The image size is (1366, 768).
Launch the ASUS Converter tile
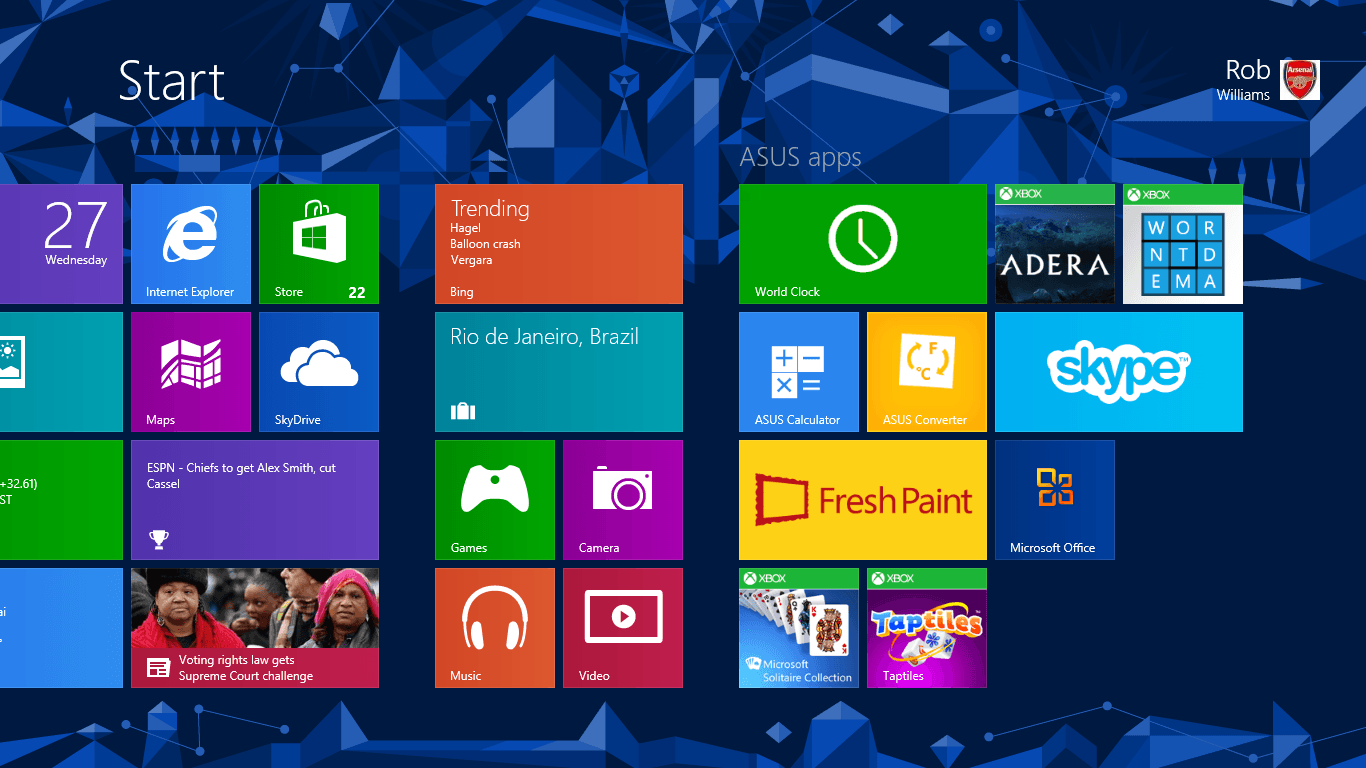[x=927, y=371]
